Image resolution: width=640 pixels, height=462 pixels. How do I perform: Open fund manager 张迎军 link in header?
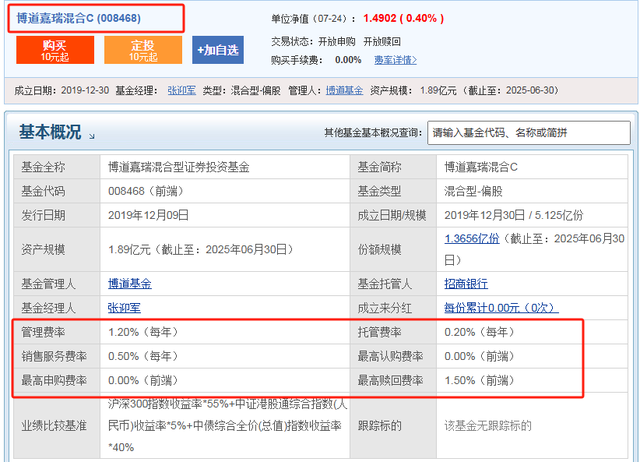(x=182, y=90)
